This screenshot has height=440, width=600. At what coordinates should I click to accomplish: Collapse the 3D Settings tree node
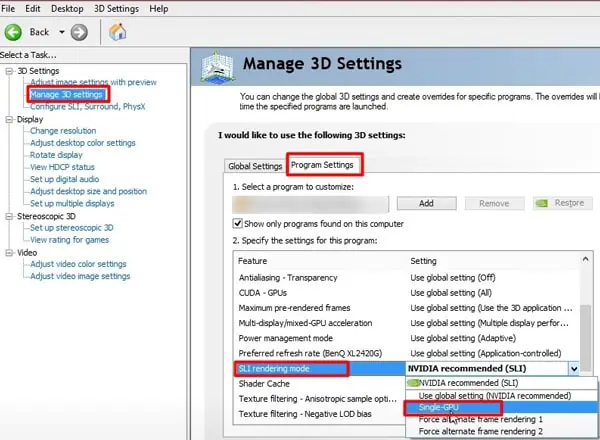[x=9, y=71]
